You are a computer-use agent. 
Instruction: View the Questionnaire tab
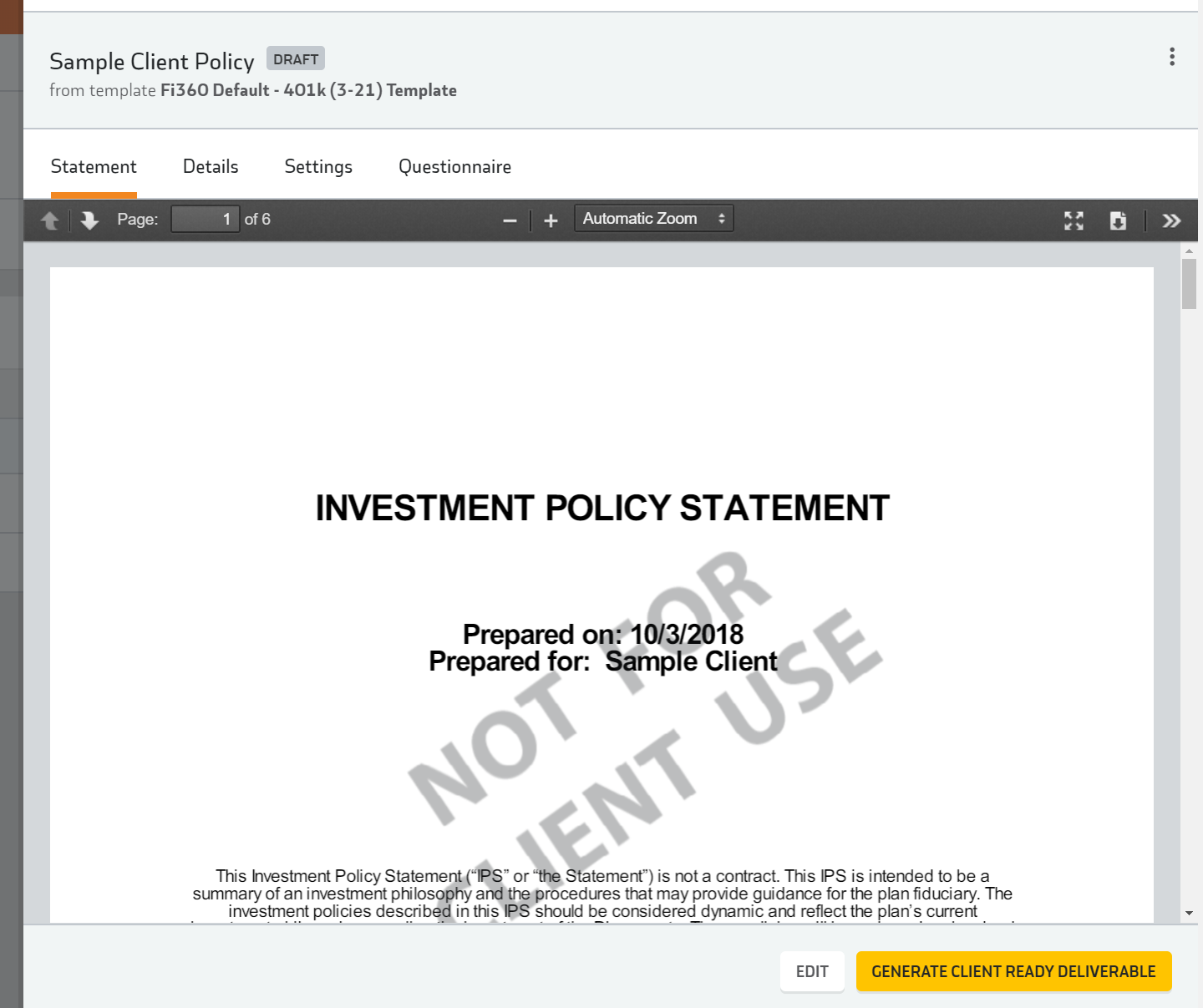[x=454, y=167]
